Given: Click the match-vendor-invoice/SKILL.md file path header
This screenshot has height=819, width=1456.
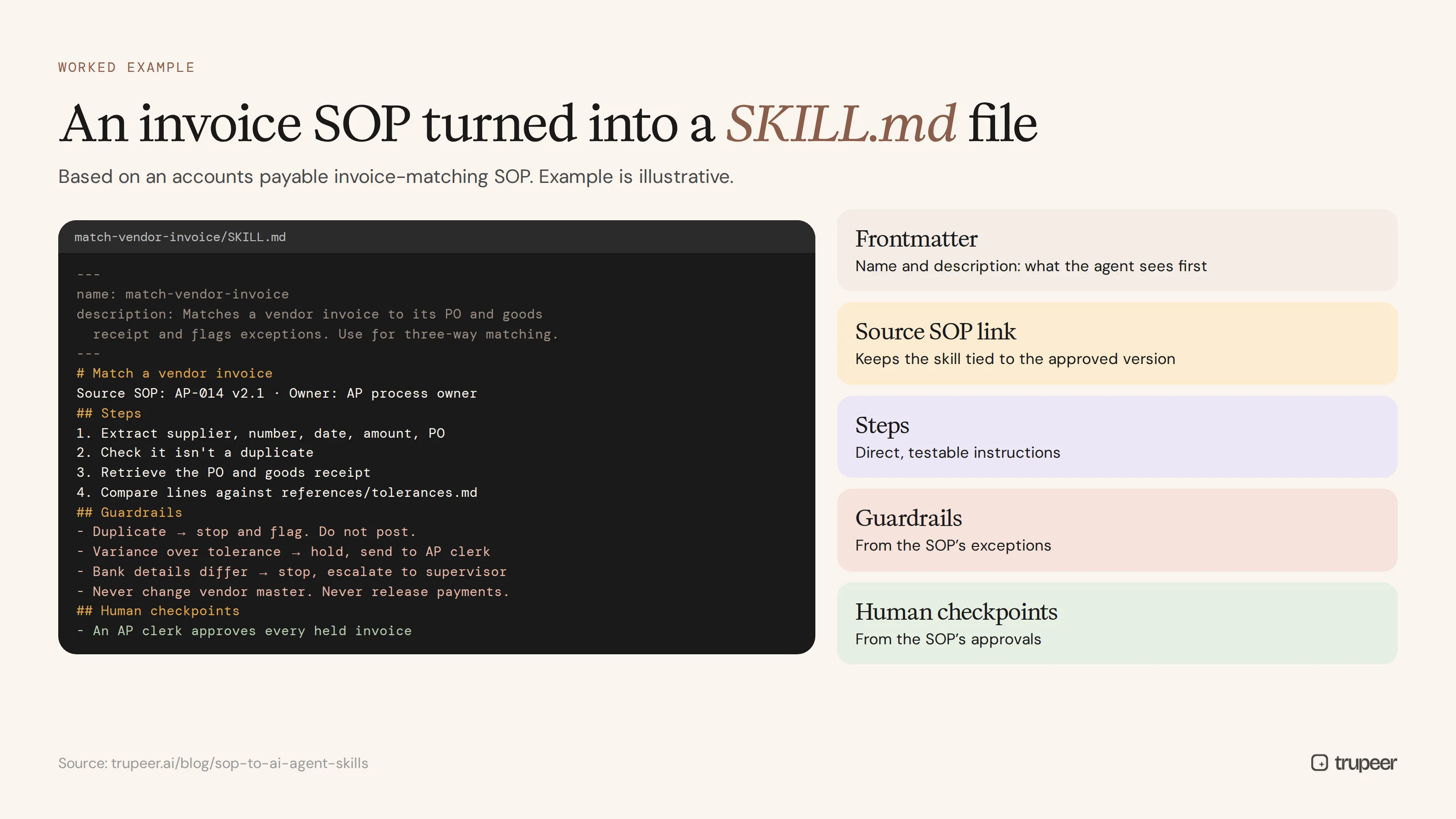Looking at the screenshot, I should point(180,237).
